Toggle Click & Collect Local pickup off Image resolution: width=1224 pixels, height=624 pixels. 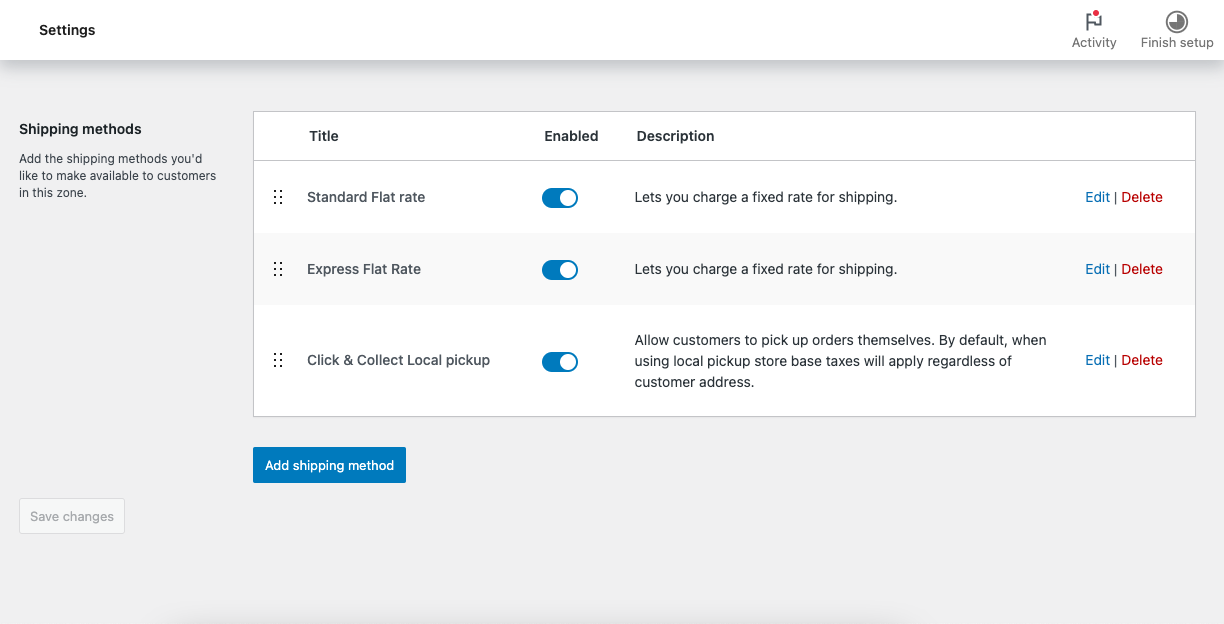[x=560, y=362]
